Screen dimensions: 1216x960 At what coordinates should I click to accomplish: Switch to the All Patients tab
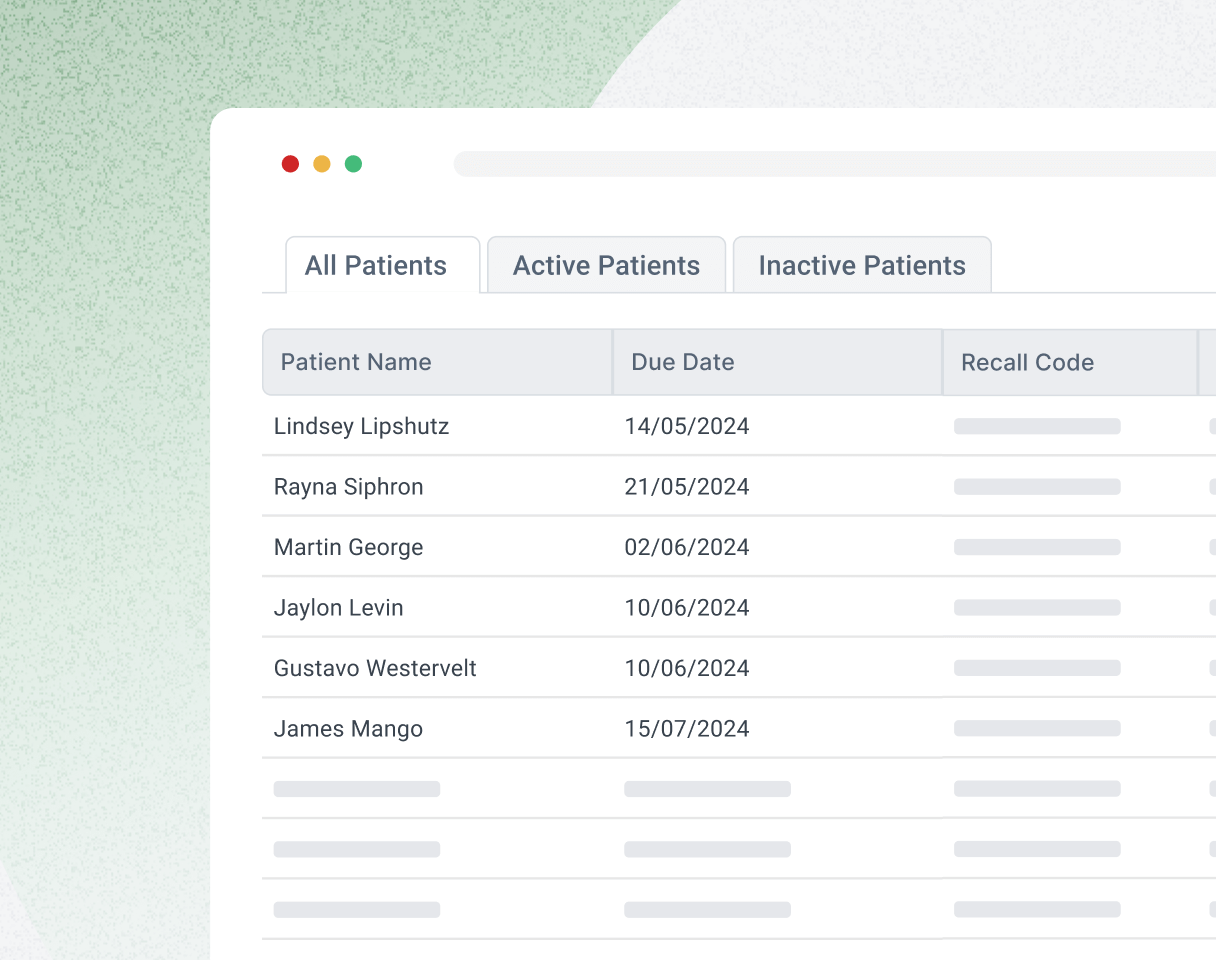(x=376, y=266)
